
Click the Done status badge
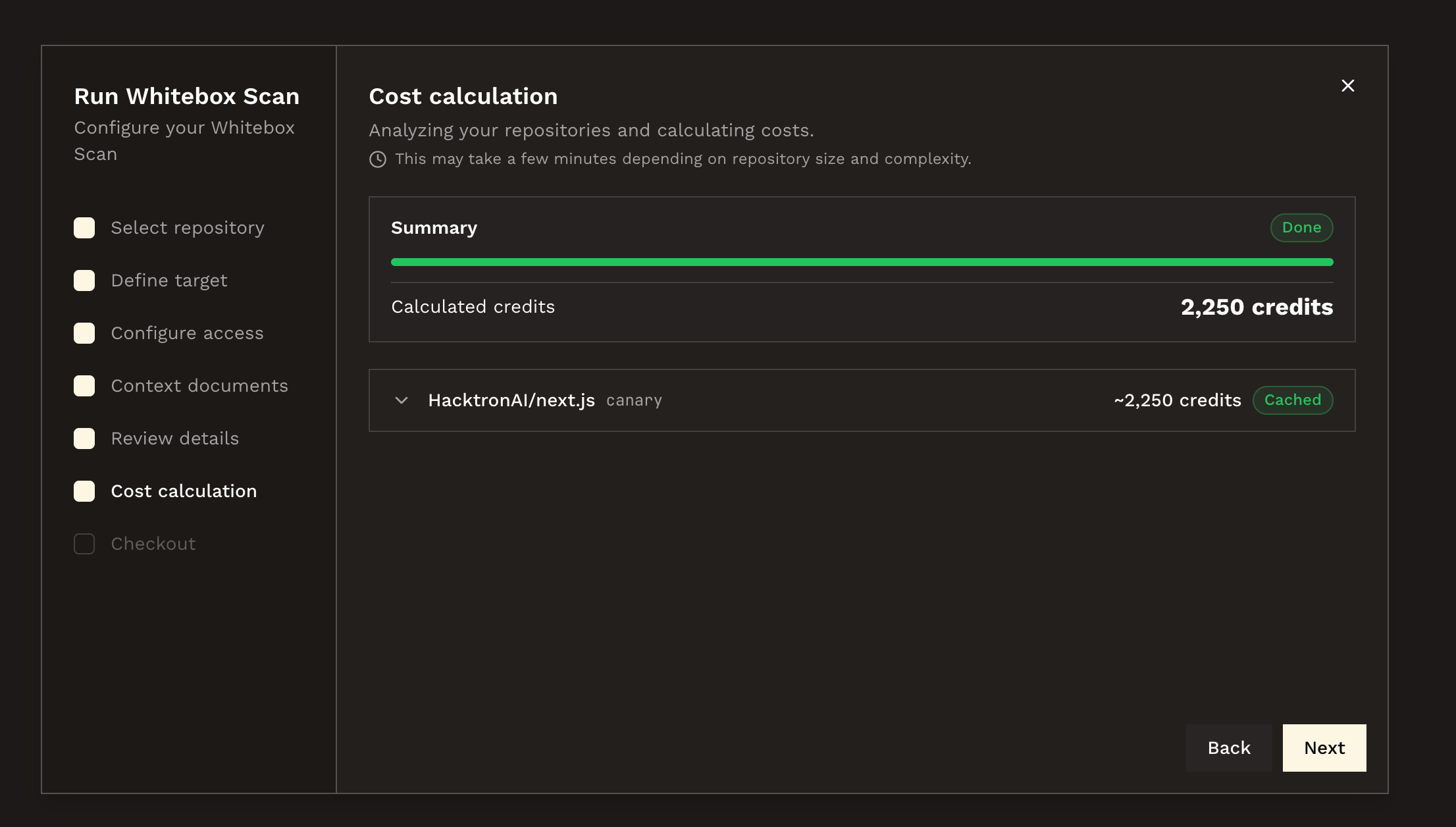tap(1301, 228)
